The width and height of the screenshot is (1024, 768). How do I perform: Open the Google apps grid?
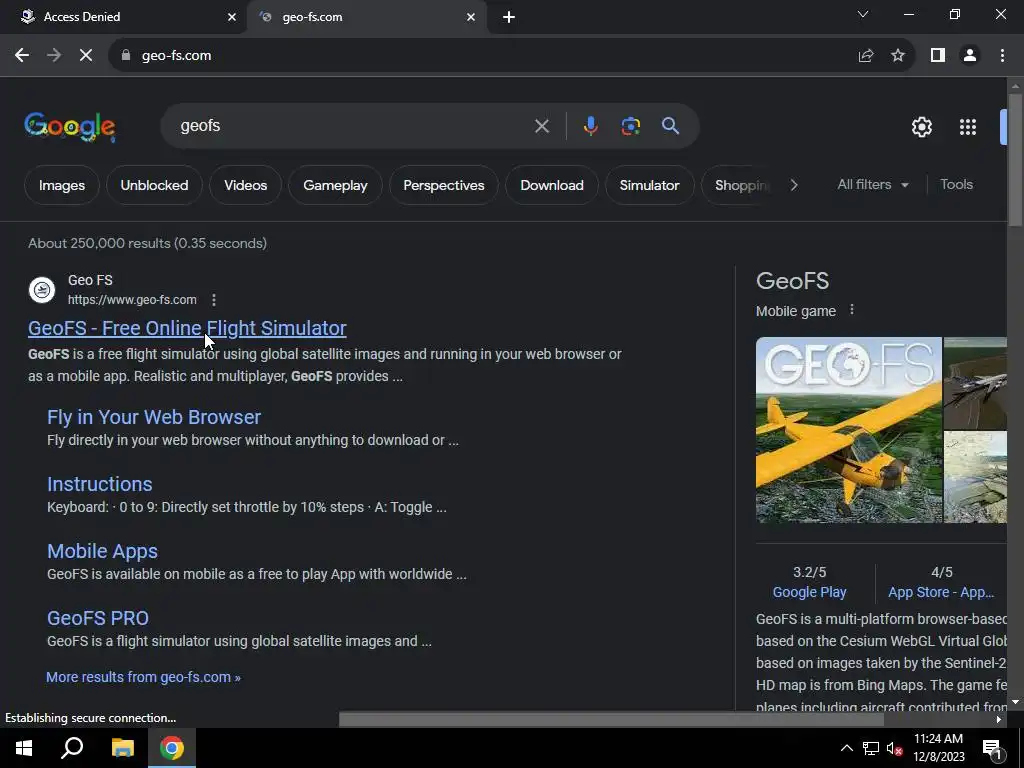[968, 127]
